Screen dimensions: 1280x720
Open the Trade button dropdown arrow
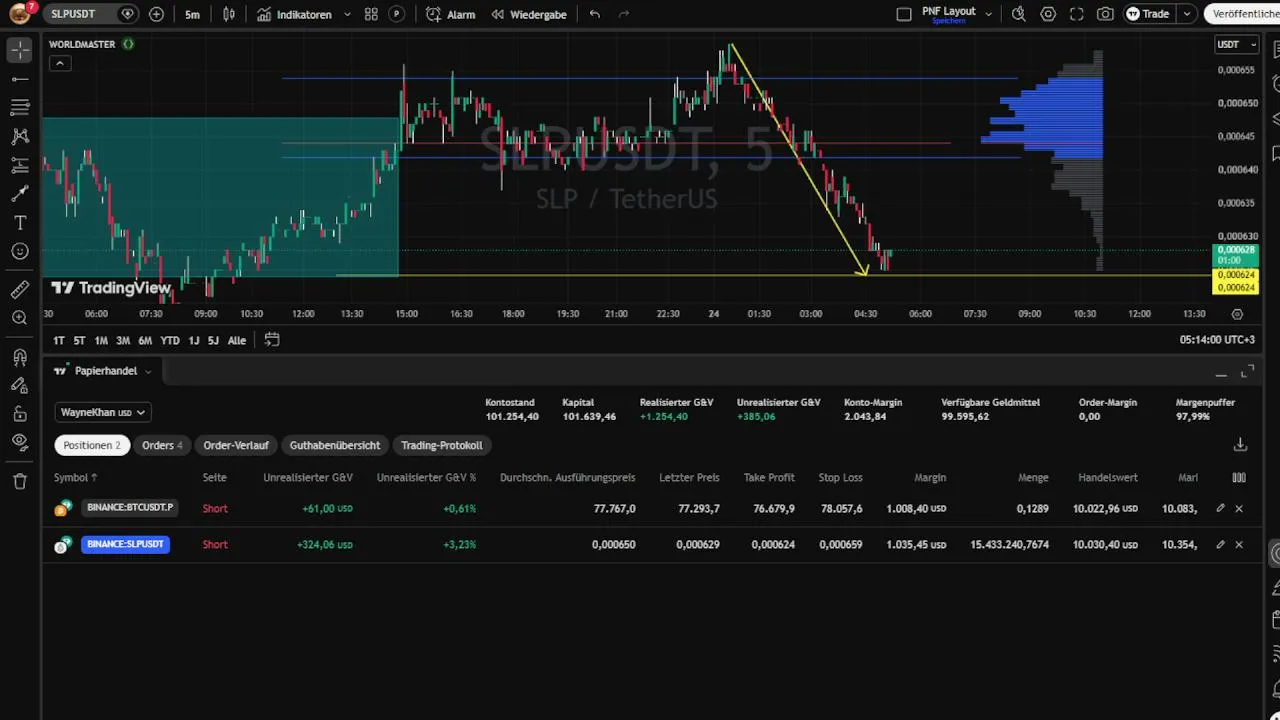pyautogui.click(x=1187, y=14)
